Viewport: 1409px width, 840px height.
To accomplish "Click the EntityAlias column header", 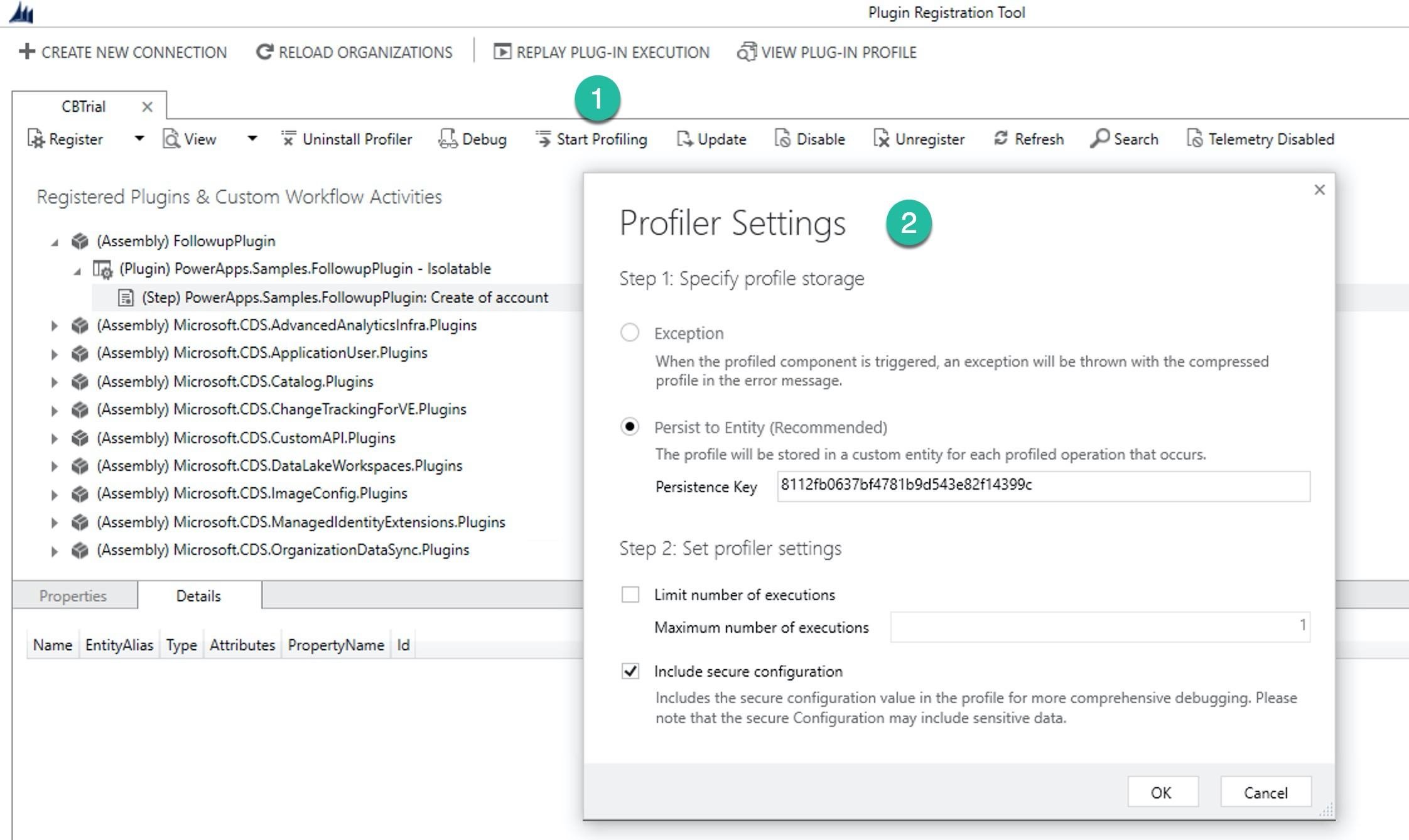I will pos(119,645).
